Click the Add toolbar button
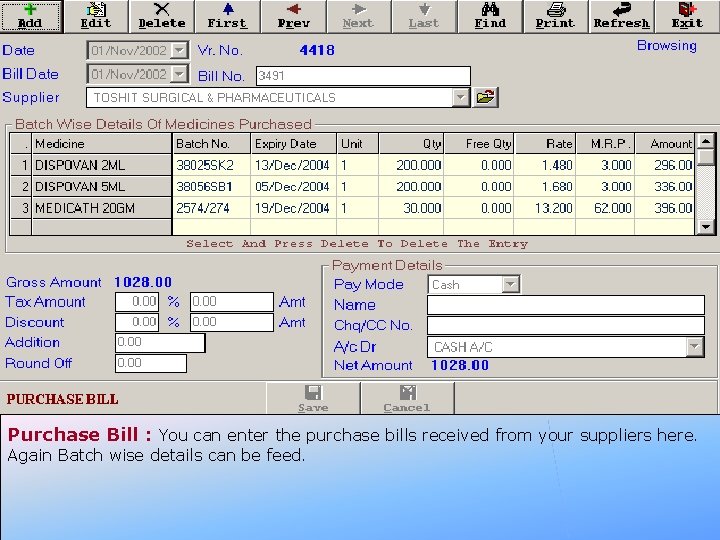Image resolution: width=720 pixels, height=540 pixels. coord(31,17)
